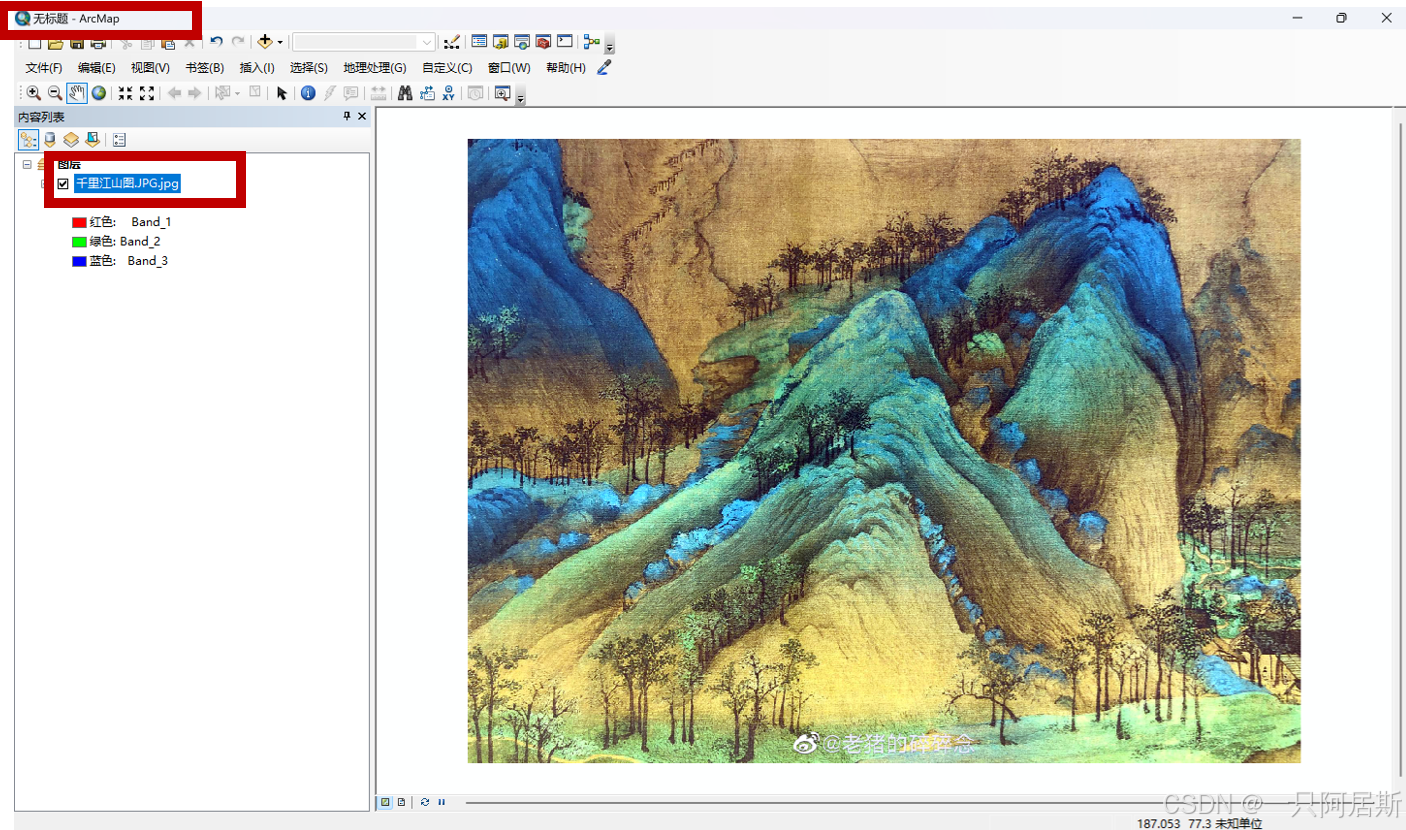Click the Full Extent globe icon
Screen dimensions: 1406x830
coord(99,93)
